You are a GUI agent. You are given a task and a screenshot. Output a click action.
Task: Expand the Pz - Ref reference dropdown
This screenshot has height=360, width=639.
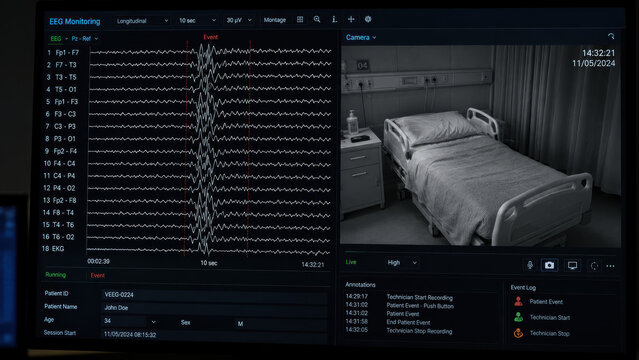tap(85, 39)
